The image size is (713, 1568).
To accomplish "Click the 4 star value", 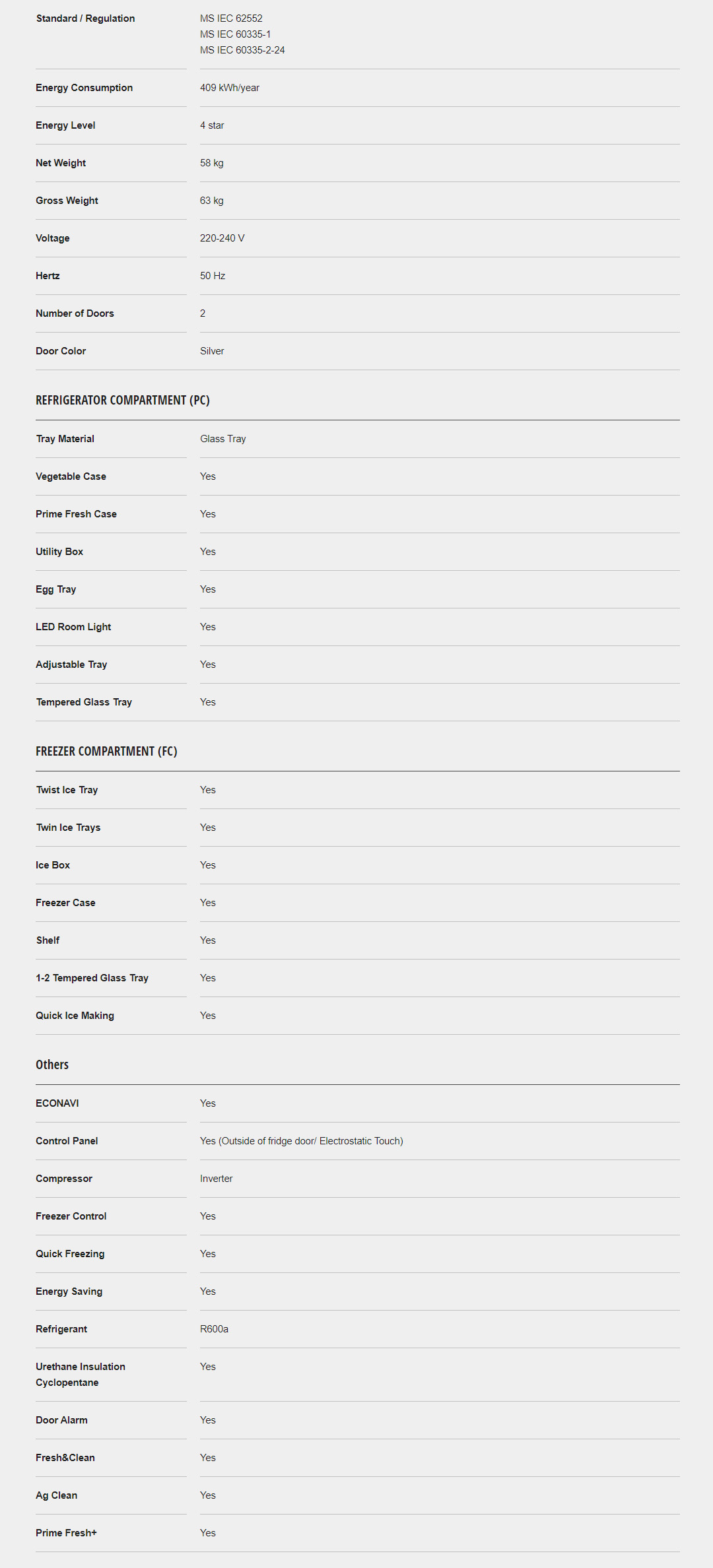I will pos(212,125).
